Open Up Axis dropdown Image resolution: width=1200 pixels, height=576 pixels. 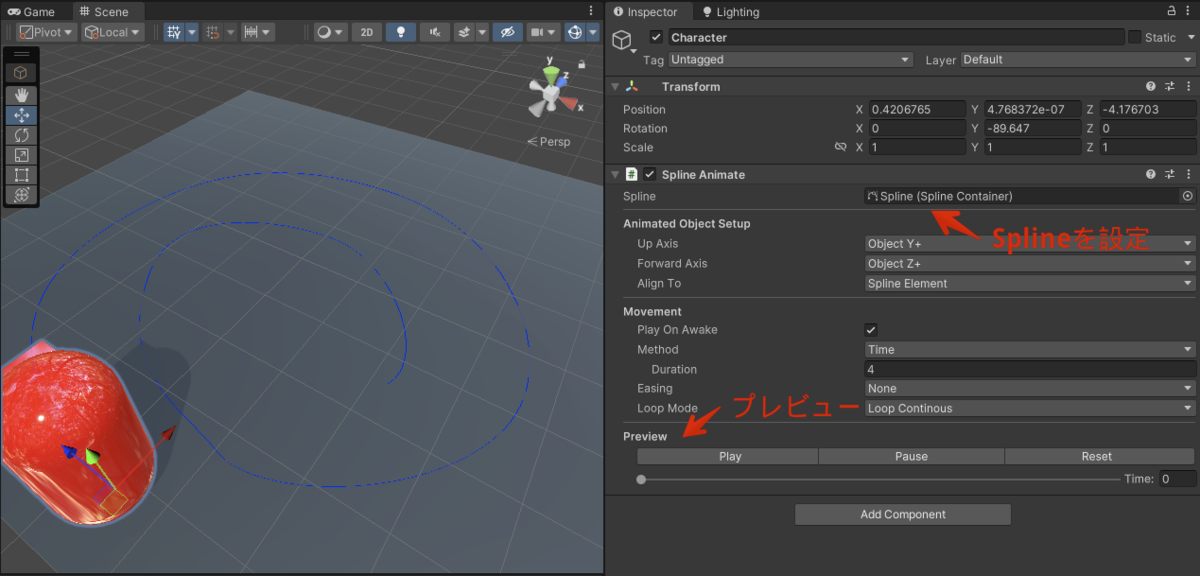pyautogui.click(x=1030, y=244)
